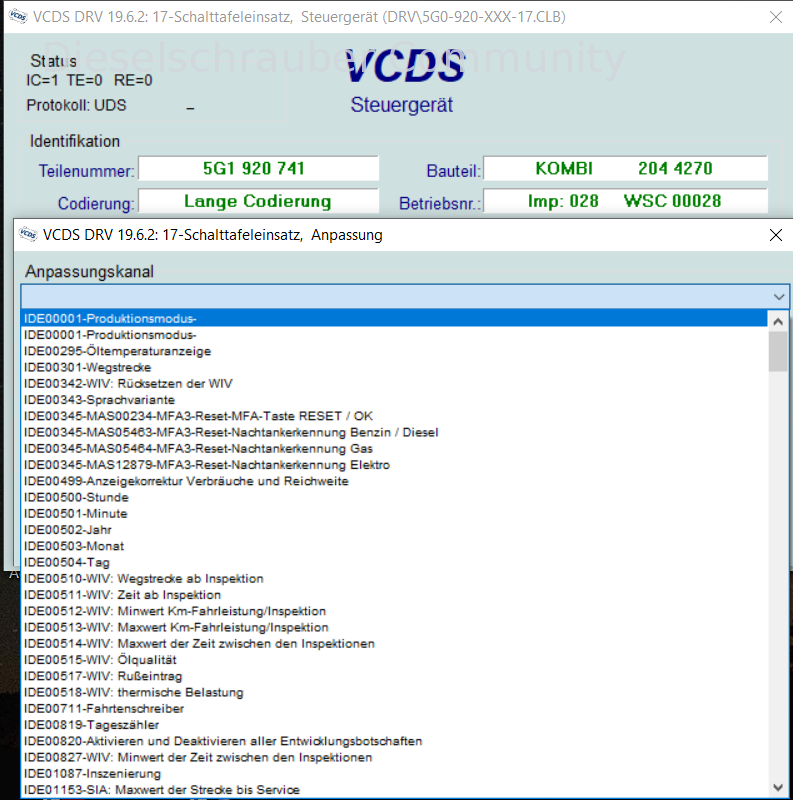Select IDE01153-SIA: Maxwert der Strecke bis Service

(x=394, y=790)
